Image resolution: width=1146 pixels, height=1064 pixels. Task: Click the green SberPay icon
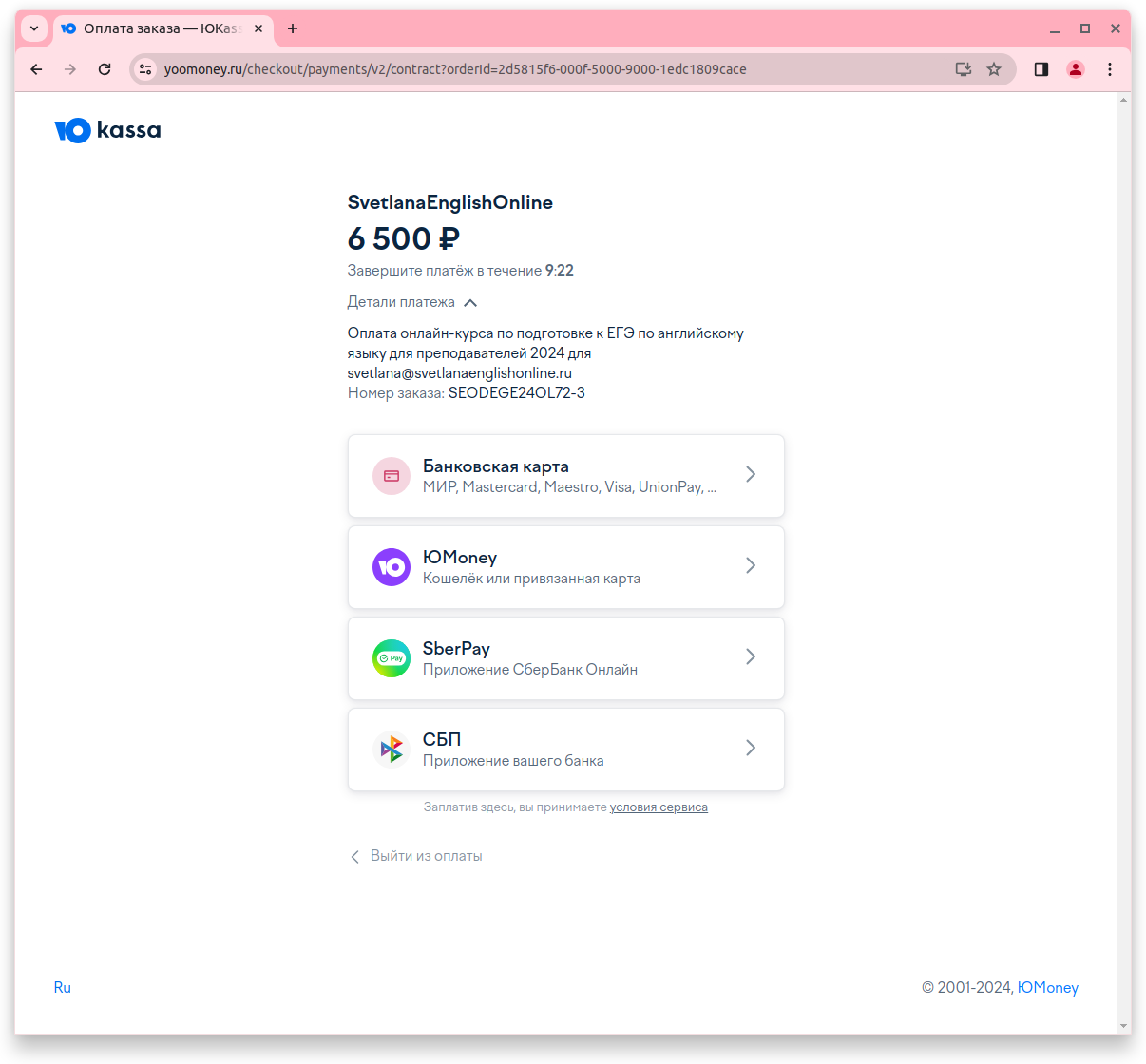(x=392, y=658)
